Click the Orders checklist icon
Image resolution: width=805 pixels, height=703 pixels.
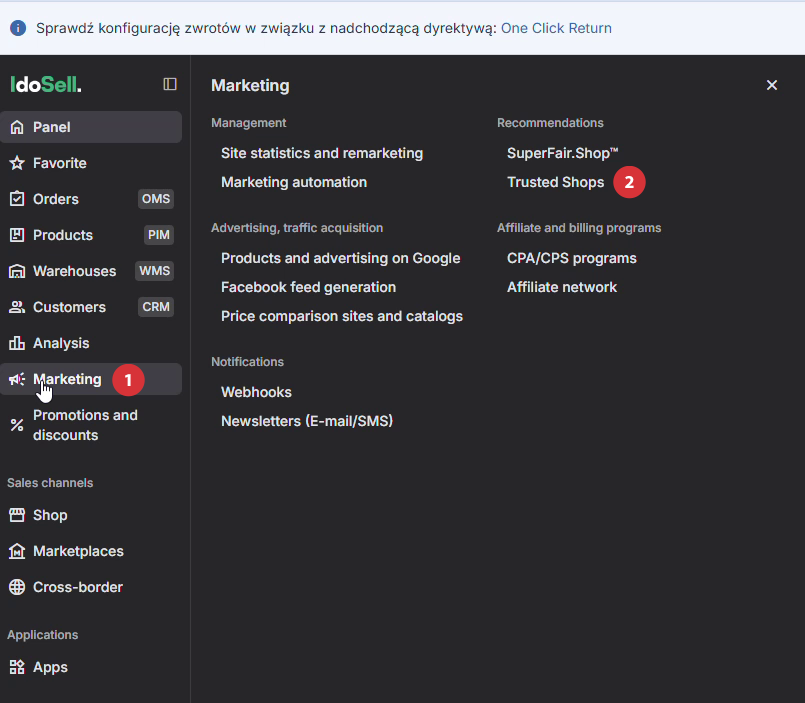coord(17,199)
